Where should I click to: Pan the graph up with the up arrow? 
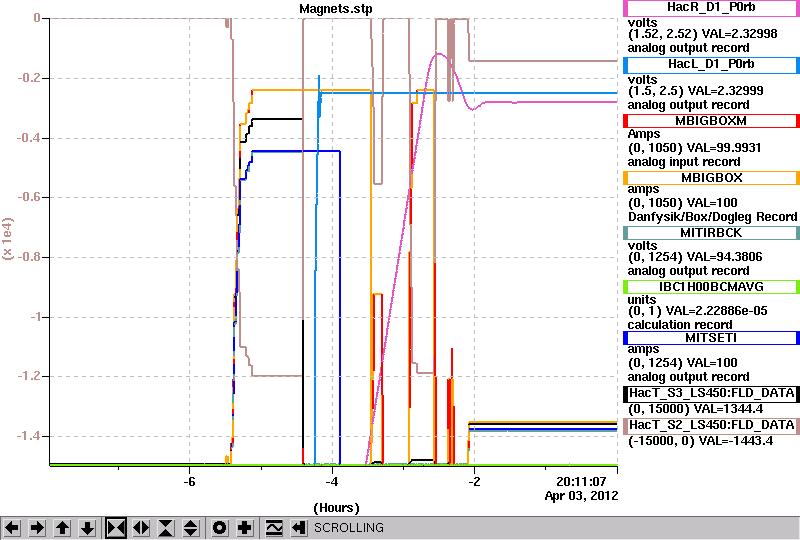pos(63,528)
